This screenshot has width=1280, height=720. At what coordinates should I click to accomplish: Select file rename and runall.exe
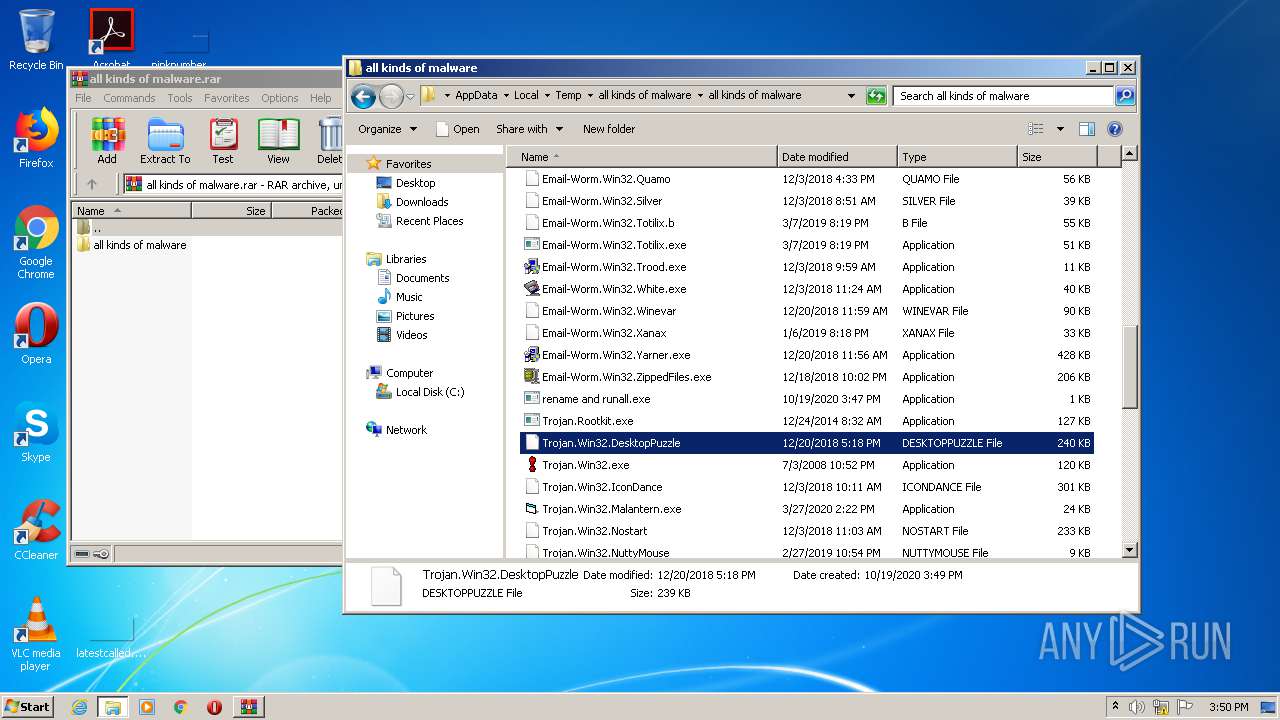(x=807, y=399)
